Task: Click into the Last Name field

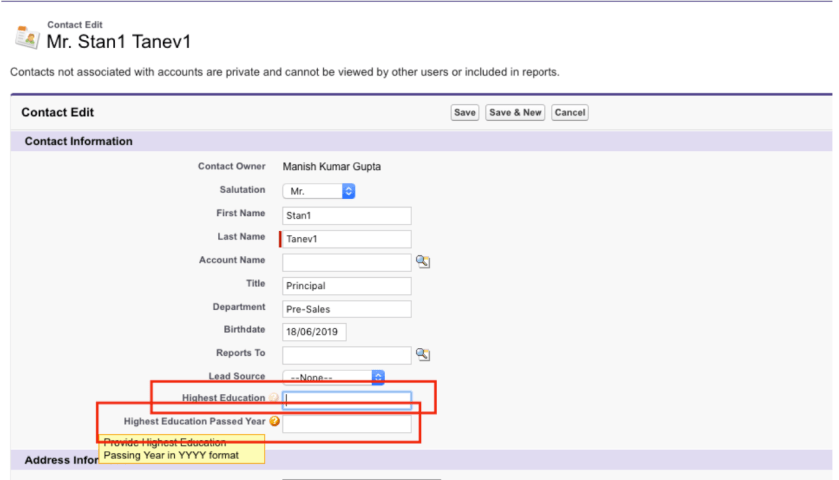Action: (x=346, y=239)
